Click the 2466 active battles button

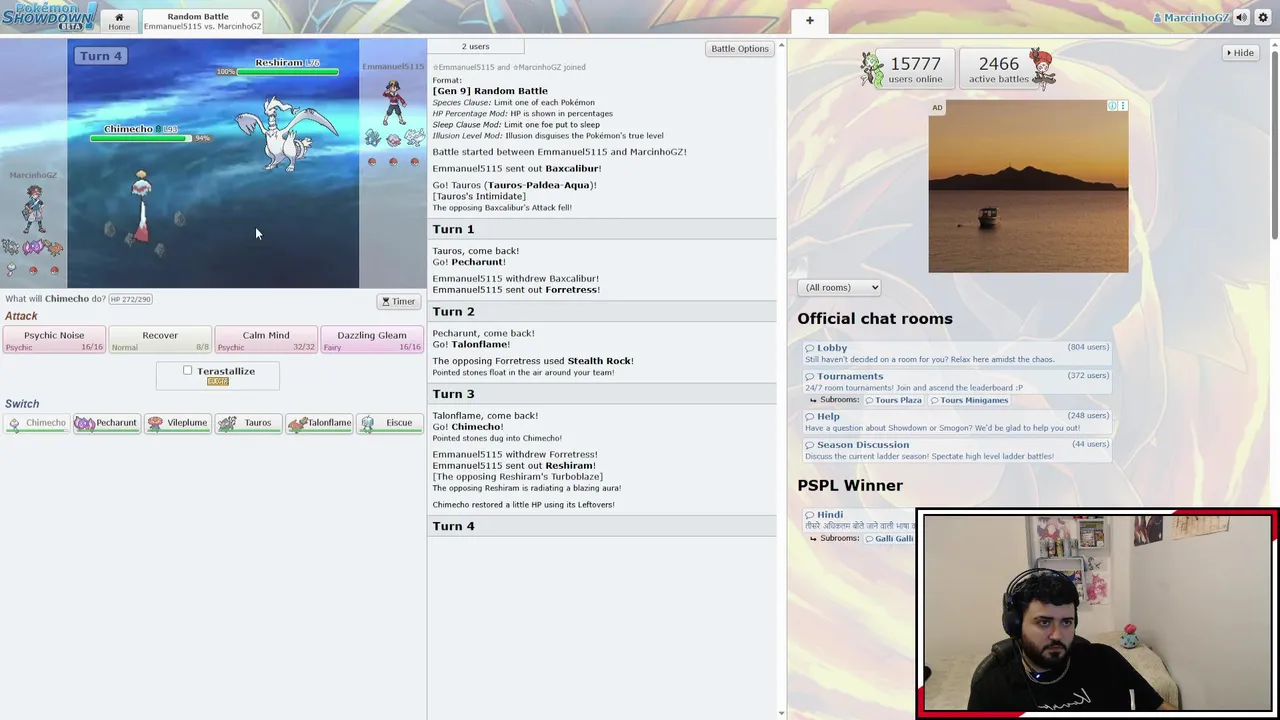1006,69
